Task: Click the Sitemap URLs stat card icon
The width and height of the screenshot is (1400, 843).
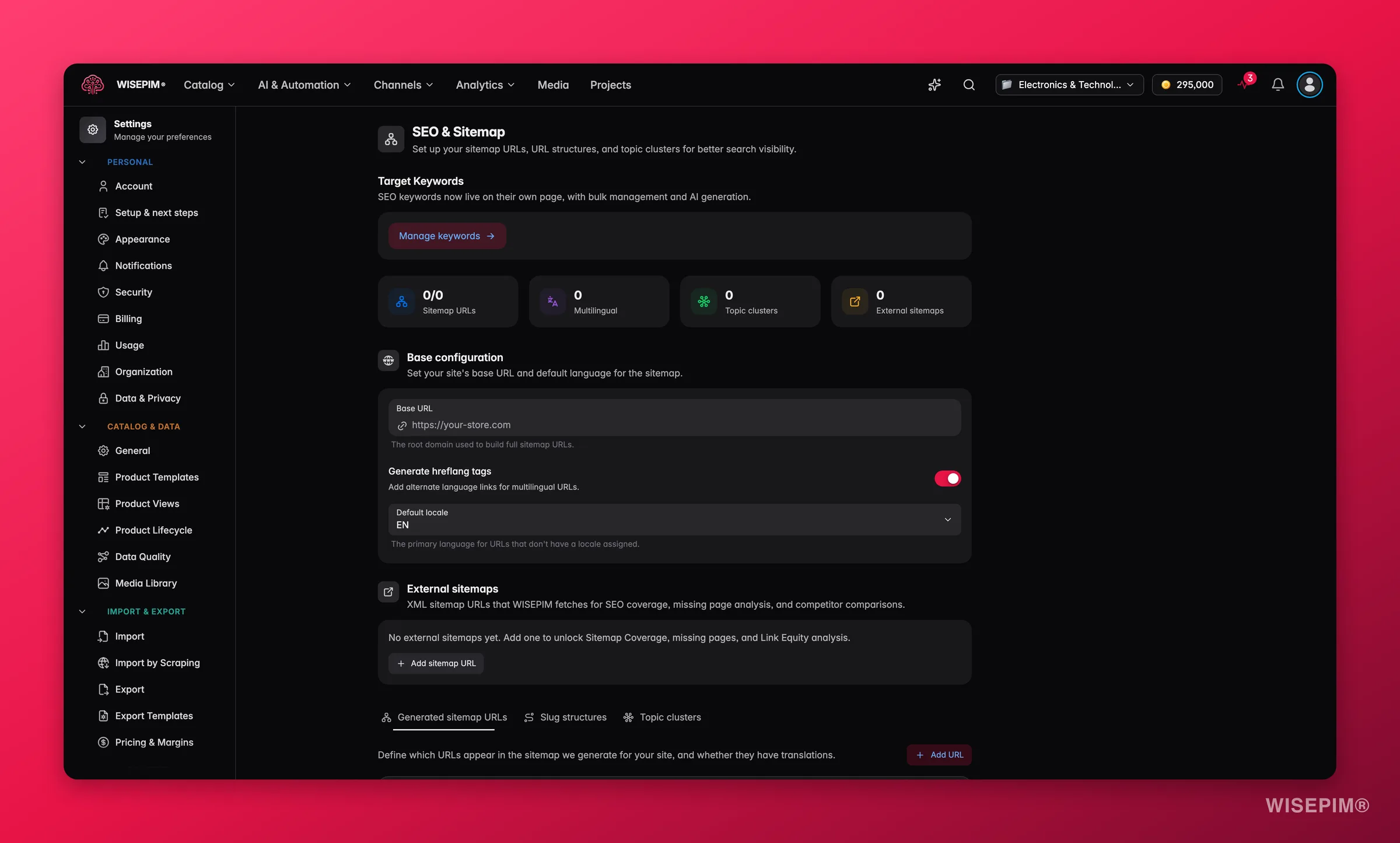Action: (402, 302)
